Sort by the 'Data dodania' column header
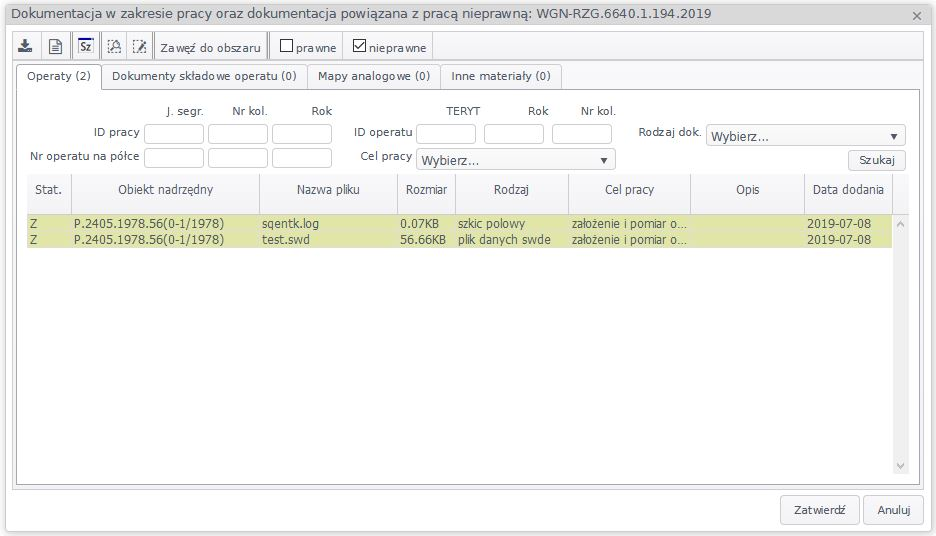This screenshot has width=936, height=536. tap(847, 190)
